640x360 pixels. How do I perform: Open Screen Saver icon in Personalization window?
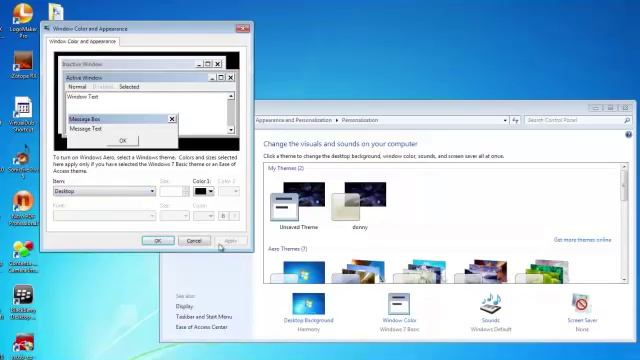click(x=582, y=304)
